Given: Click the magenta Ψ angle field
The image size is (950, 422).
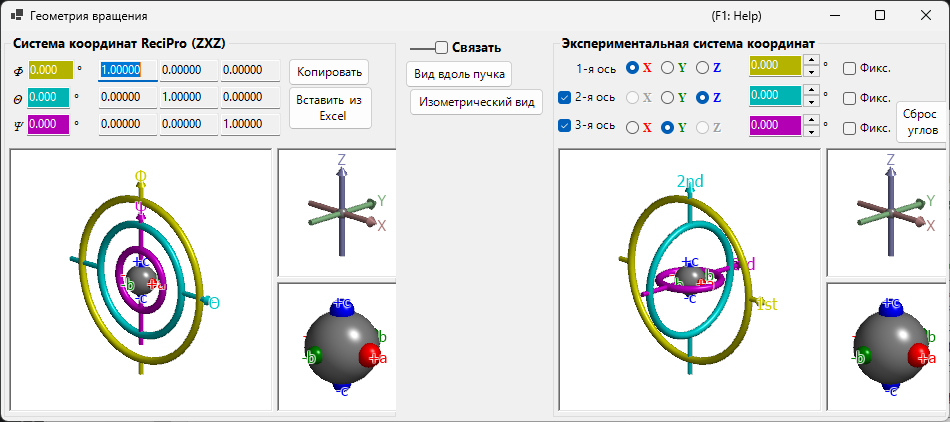Looking at the screenshot, I should tap(48, 124).
